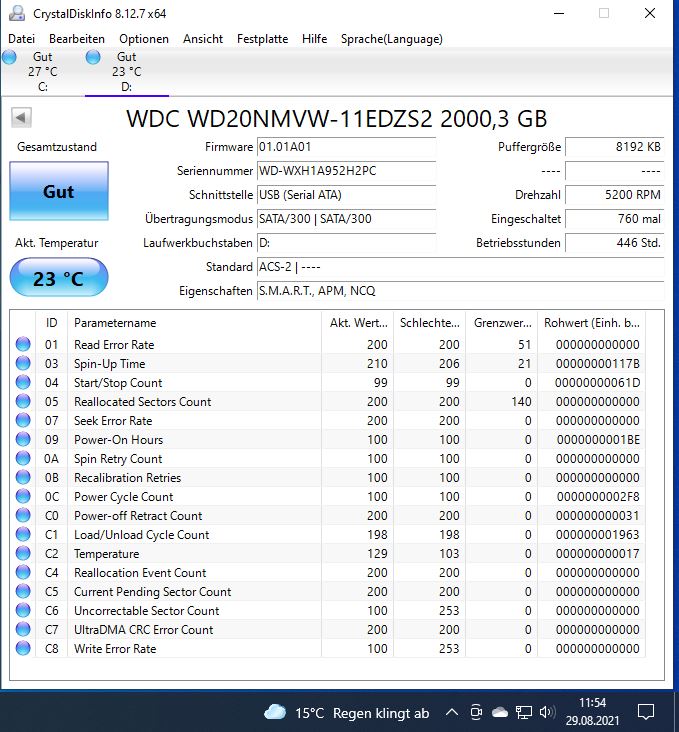The height and width of the screenshot is (732, 679).
Task: Click the Eigenschaften field S.M.A.R.T., APM, NCQ
Action: pos(460,291)
